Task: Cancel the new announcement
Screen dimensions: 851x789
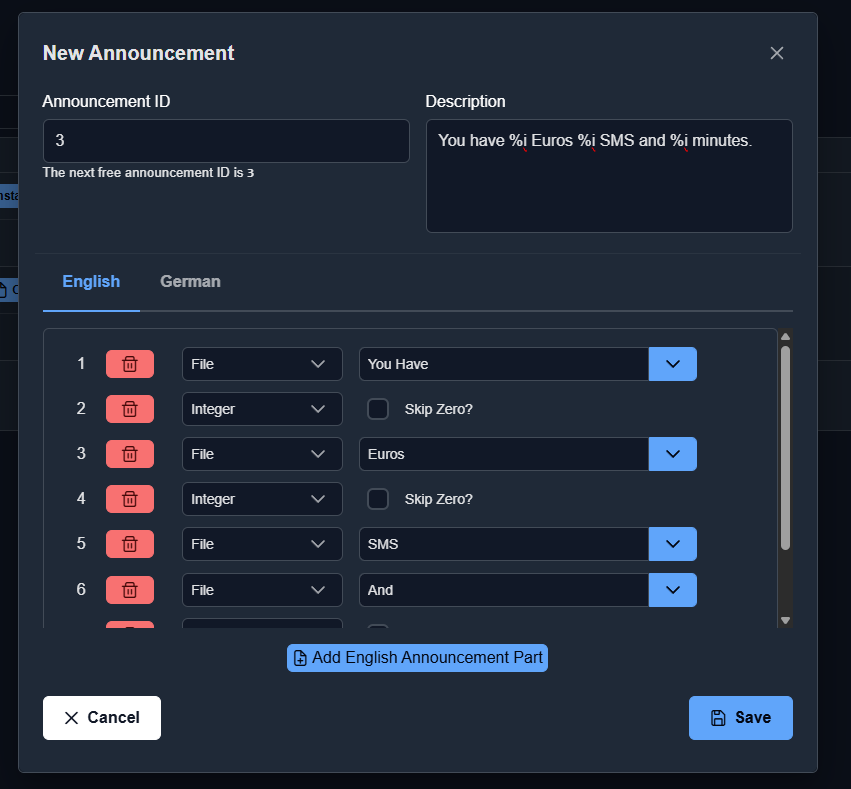Action: pyautogui.click(x=102, y=718)
